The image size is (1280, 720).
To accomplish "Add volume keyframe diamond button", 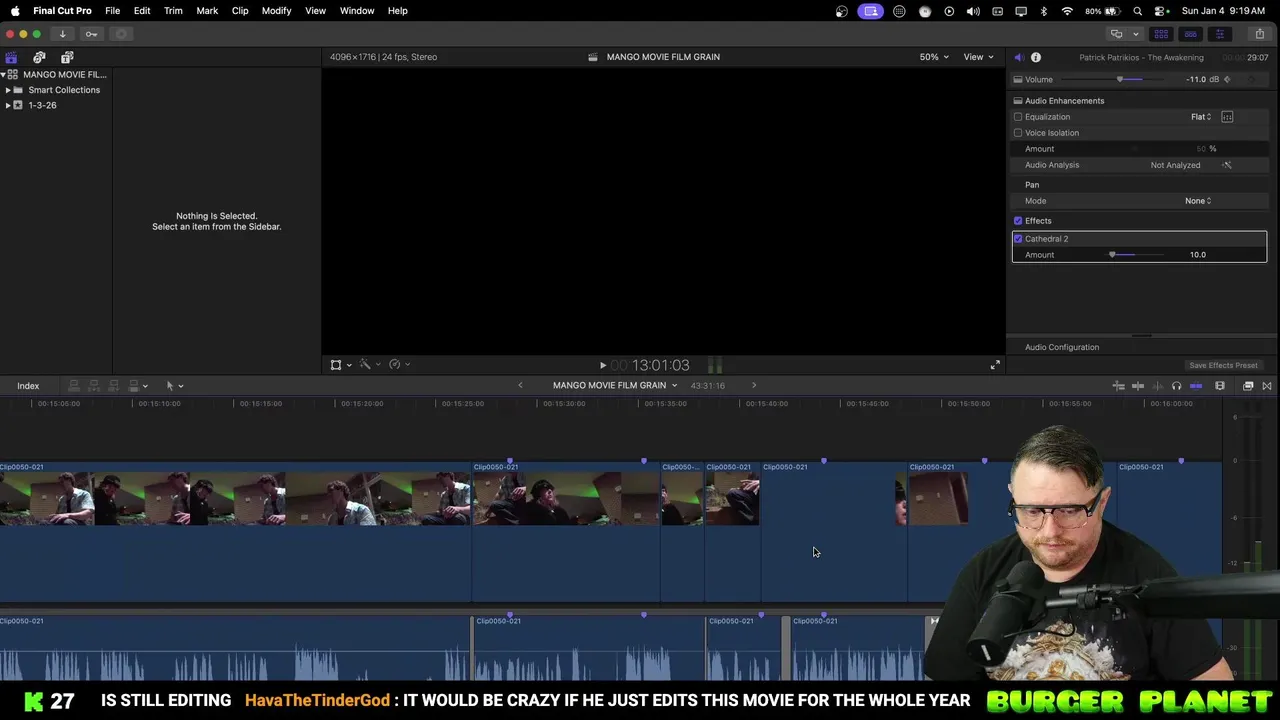I will point(1227,79).
